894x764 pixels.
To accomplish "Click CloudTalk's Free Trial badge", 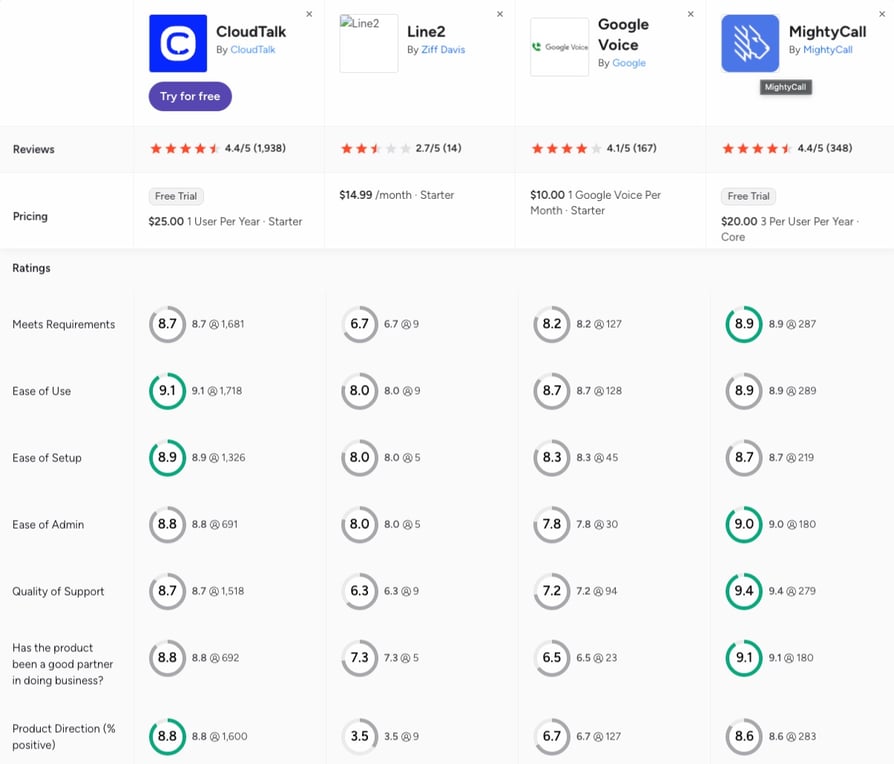I will (176, 196).
